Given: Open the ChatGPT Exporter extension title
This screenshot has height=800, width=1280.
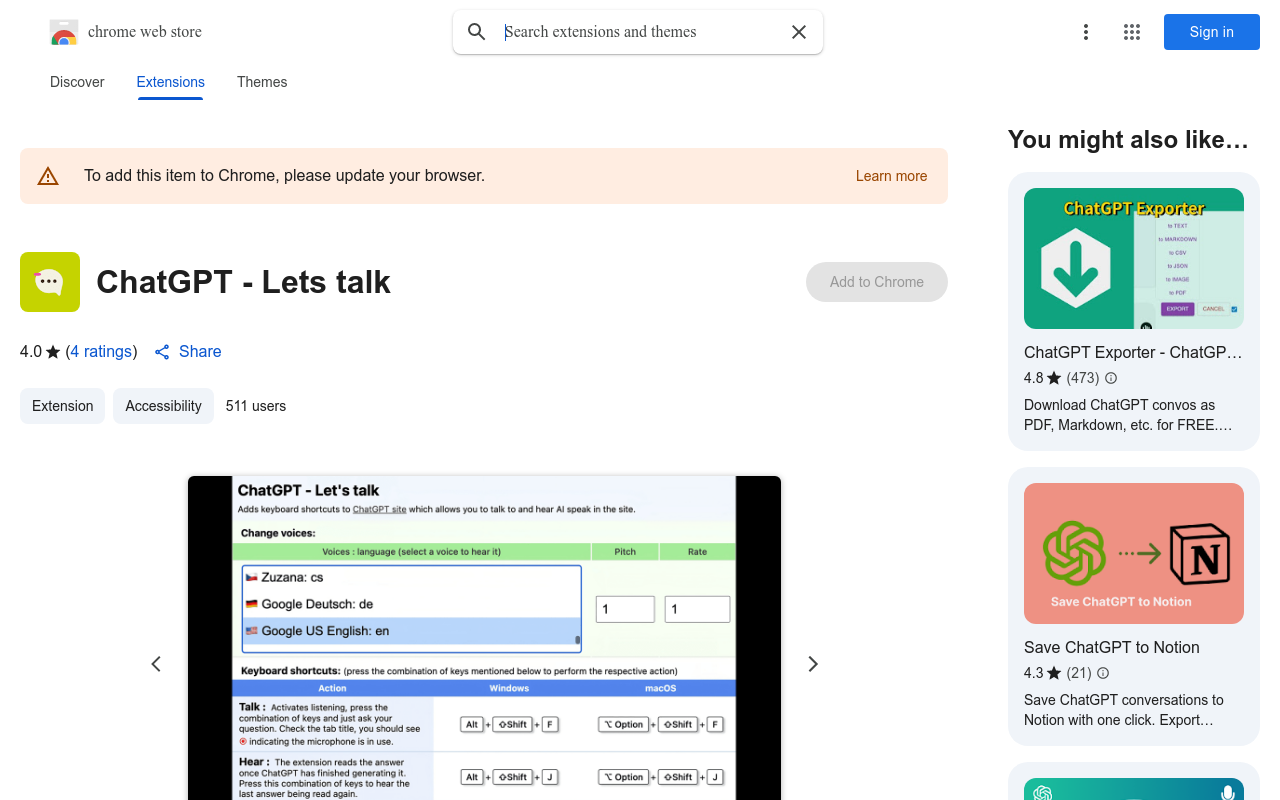Looking at the screenshot, I should [x=1133, y=352].
